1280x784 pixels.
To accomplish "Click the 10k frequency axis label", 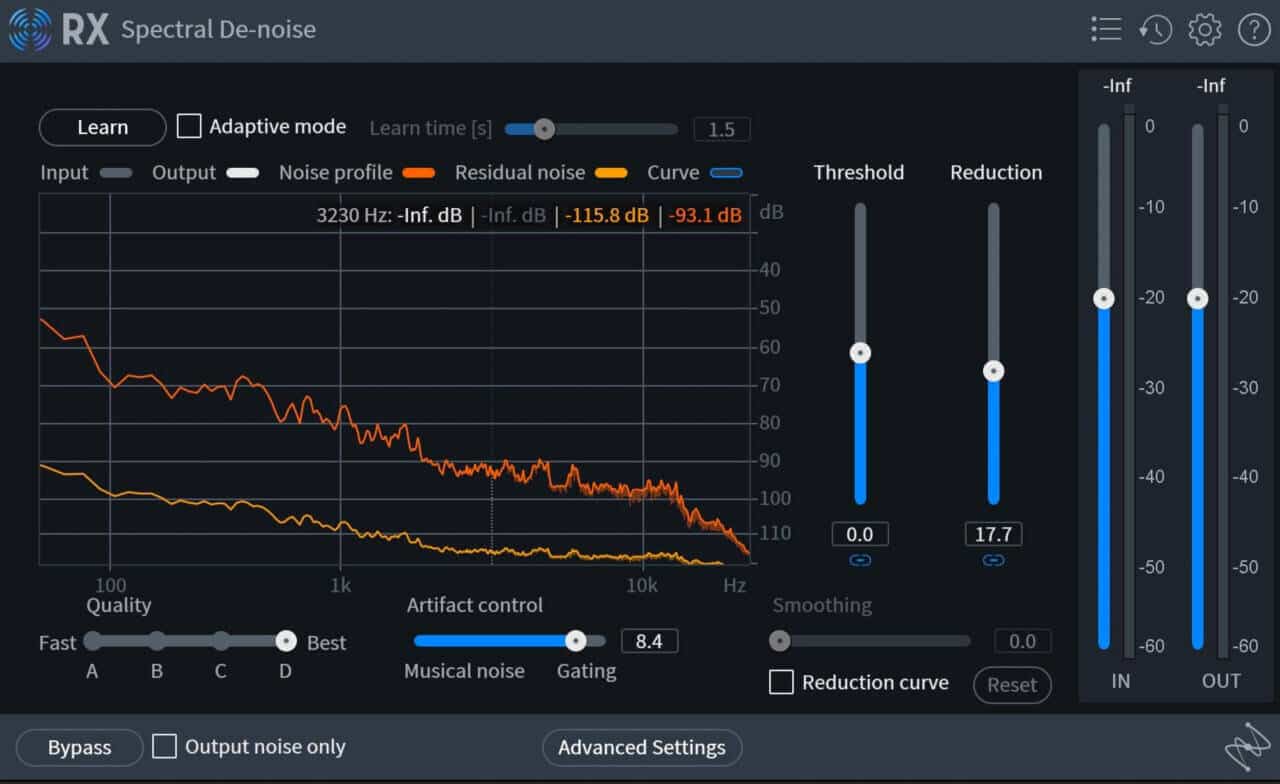I will click(642, 586).
